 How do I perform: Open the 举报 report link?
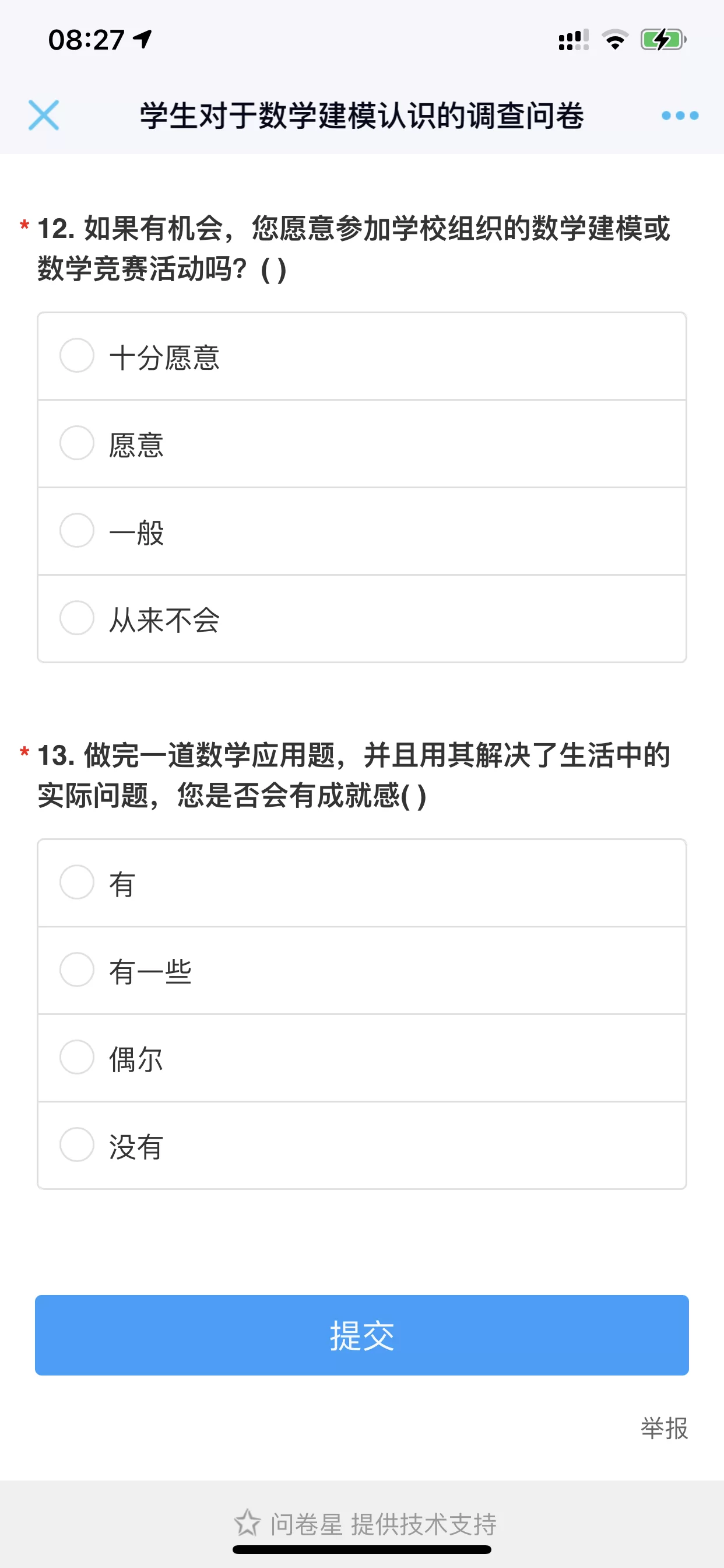tap(664, 1428)
